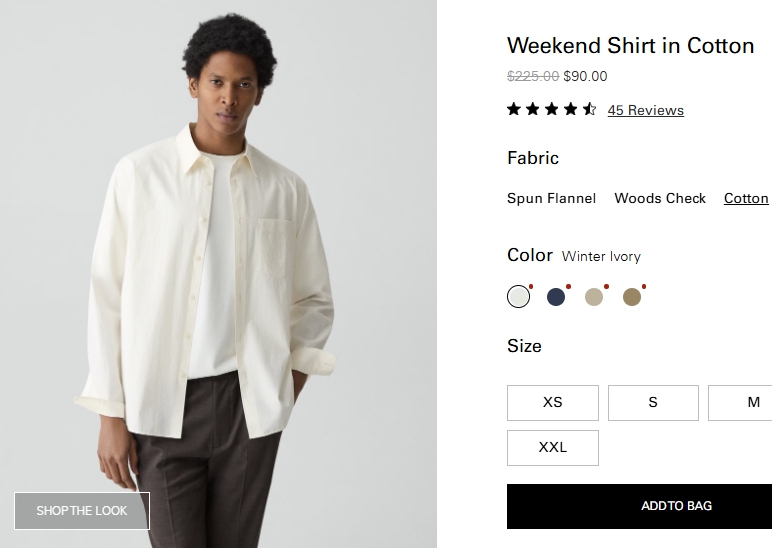Viewport: 772px width, 550px height.
Task: Pick size M
Action: (745, 403)
